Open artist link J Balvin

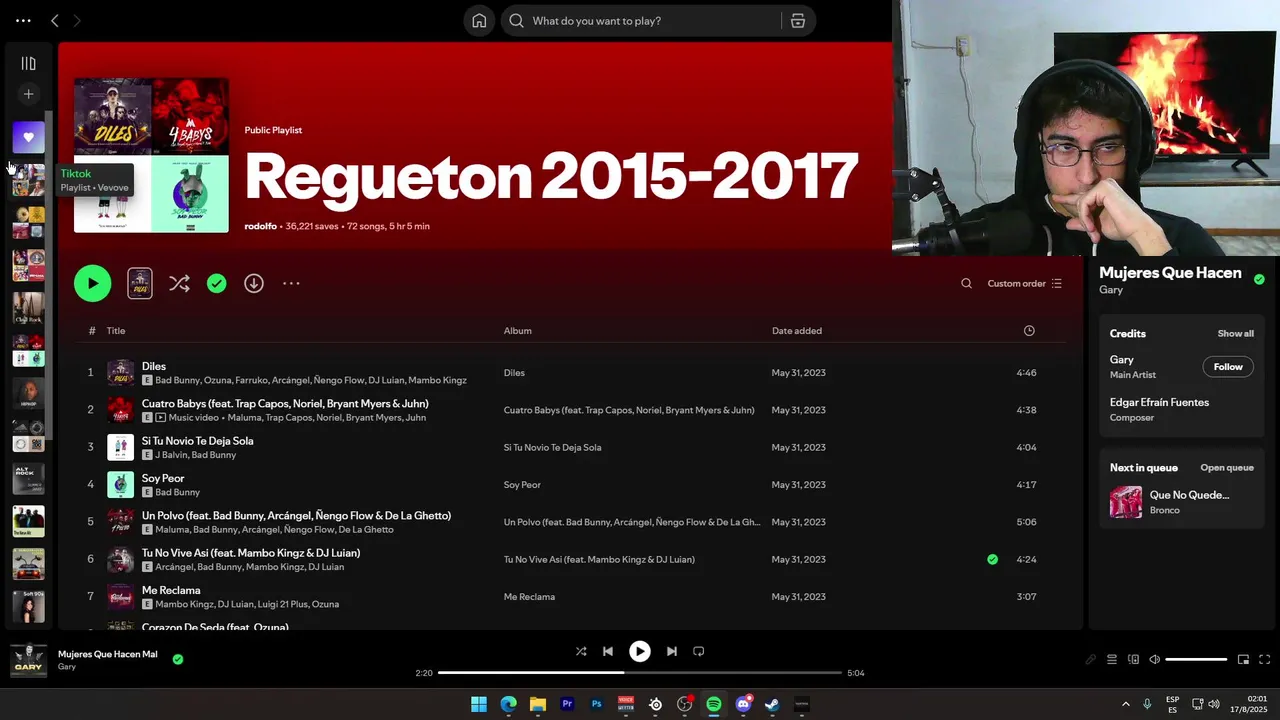(170, 455)
